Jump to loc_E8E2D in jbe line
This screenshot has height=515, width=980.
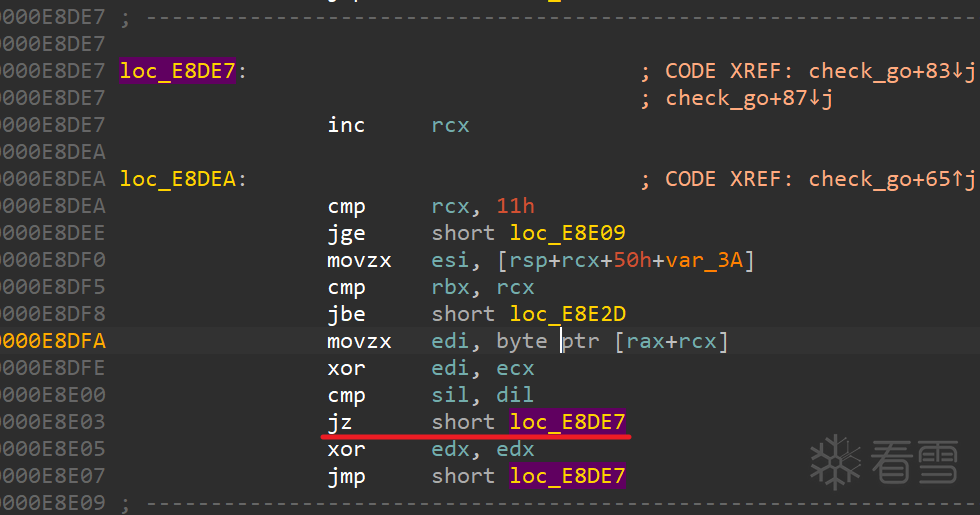click(x=567, y=314)
